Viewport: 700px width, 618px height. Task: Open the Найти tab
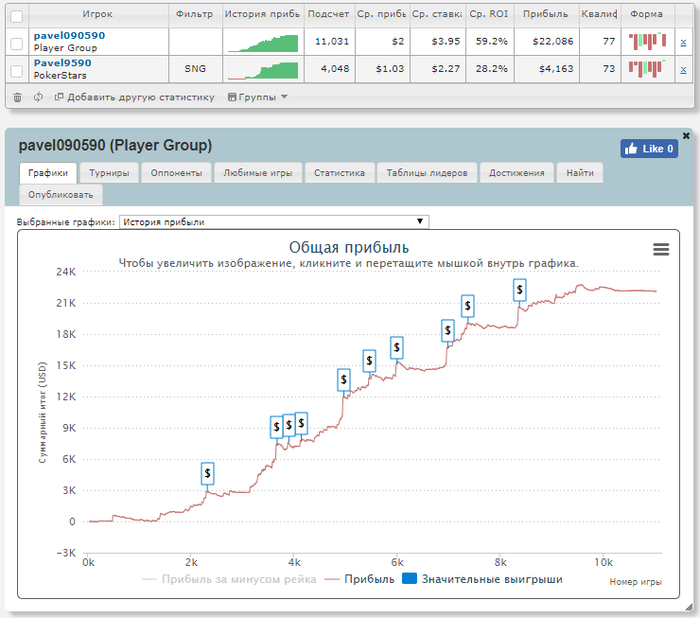coord(580,173)
